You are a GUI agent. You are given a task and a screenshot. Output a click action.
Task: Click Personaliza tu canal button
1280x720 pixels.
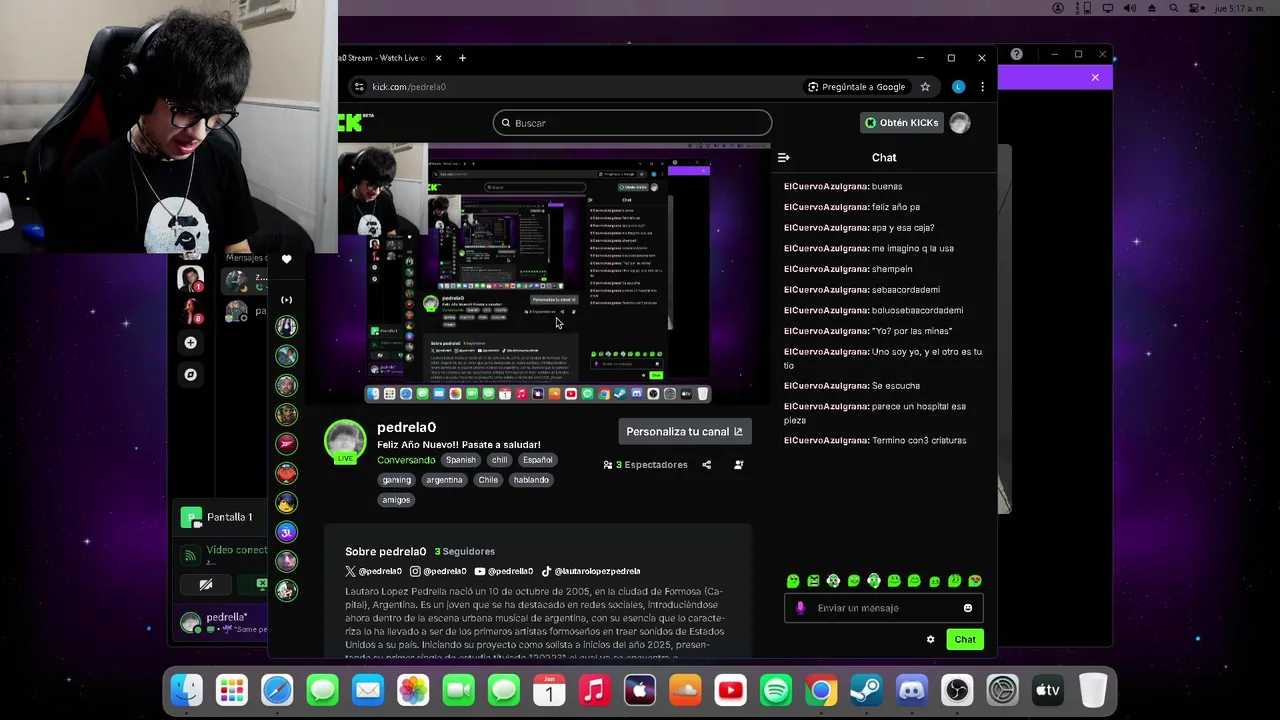(x=685, y=432)
